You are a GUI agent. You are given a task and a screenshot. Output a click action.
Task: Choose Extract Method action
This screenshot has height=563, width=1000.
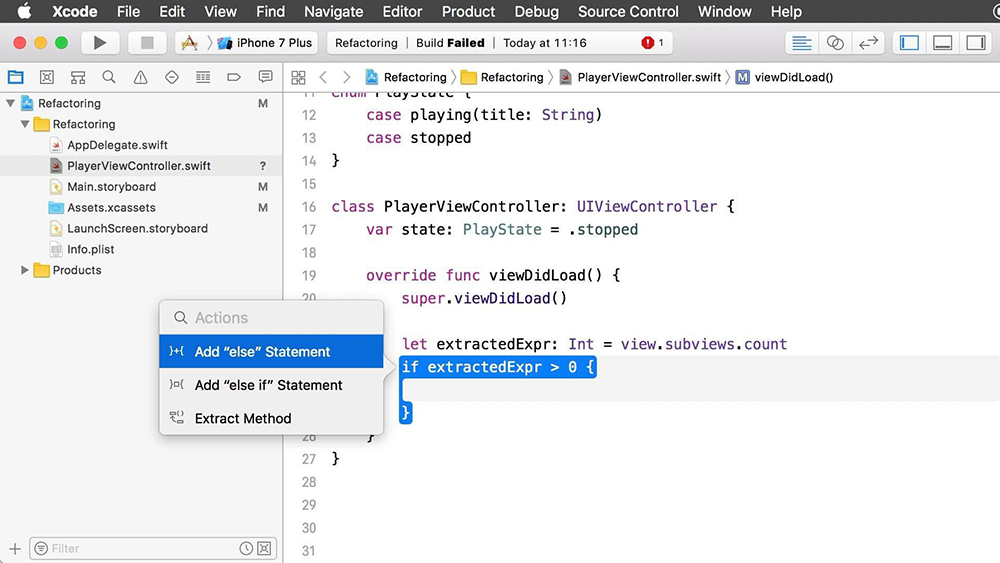[271, 418]
